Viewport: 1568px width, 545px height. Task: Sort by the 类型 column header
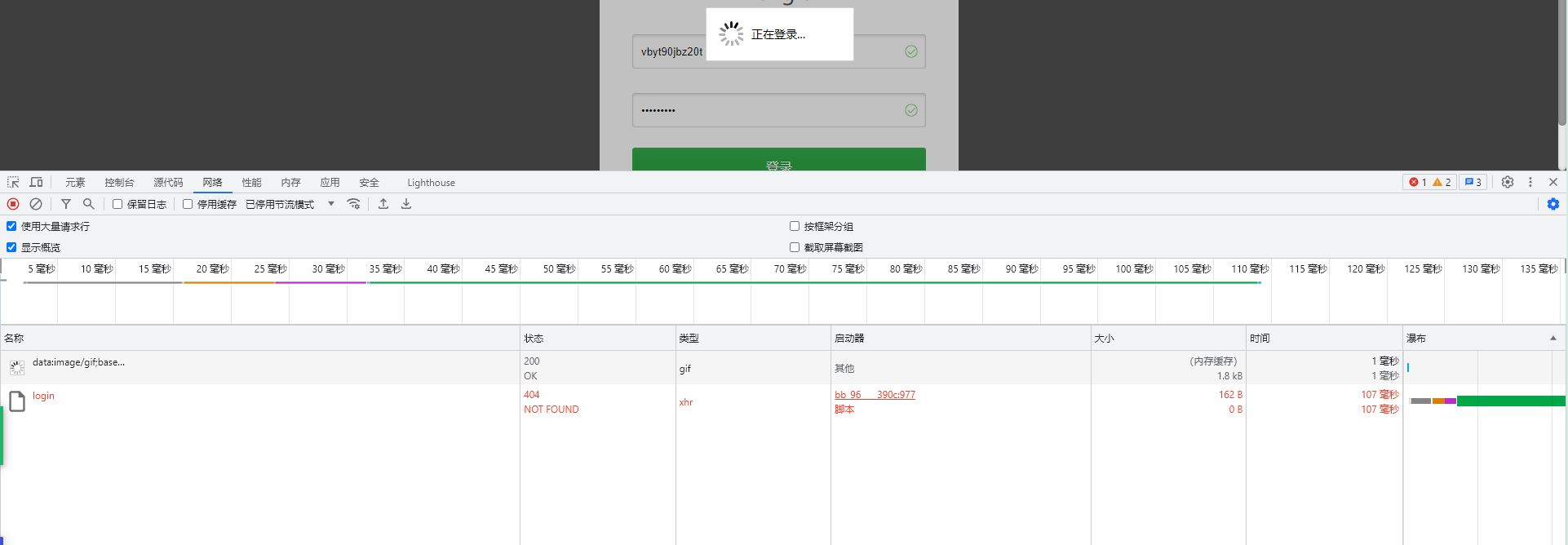tap(753, 338)
